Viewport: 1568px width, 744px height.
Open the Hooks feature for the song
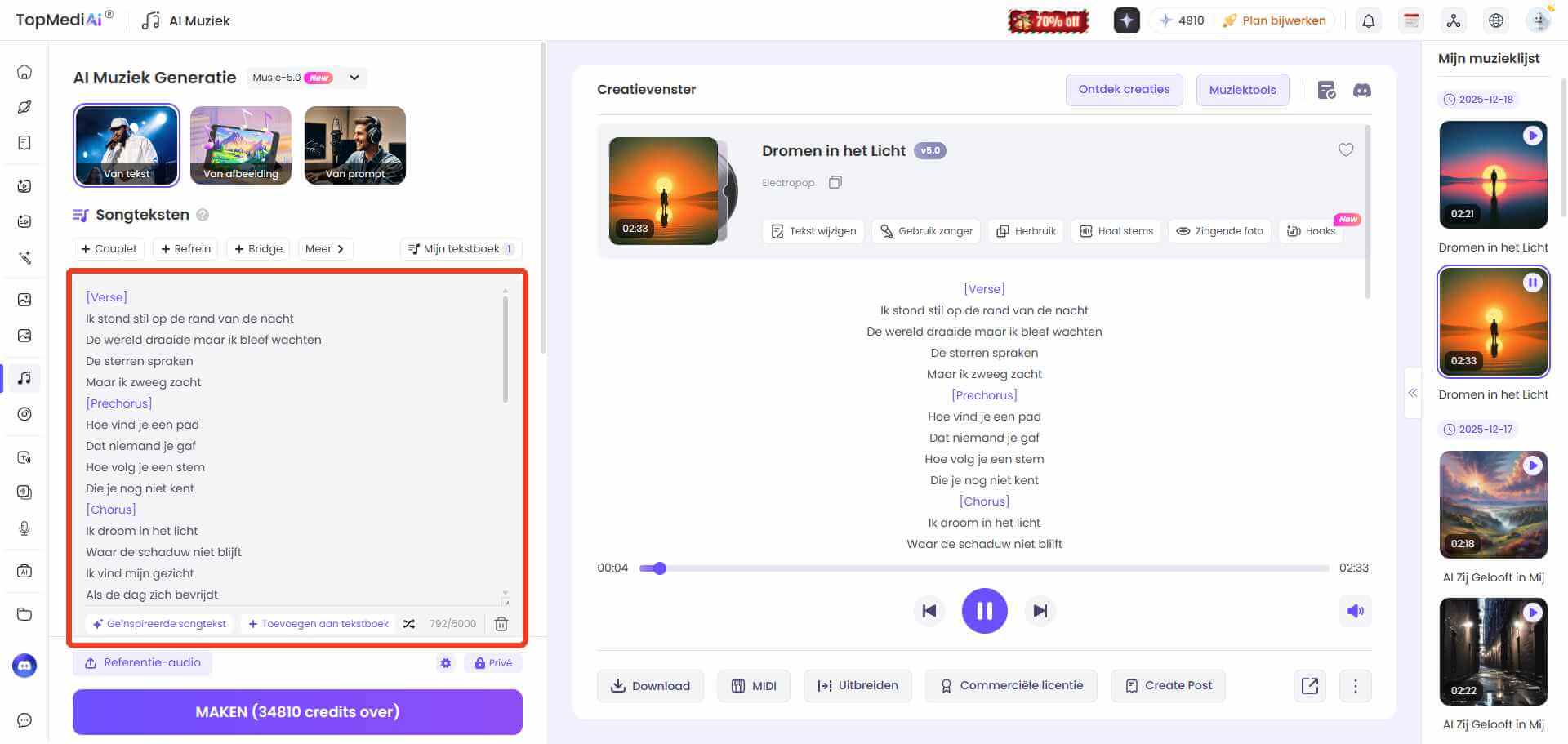[x=1311, y=231]
